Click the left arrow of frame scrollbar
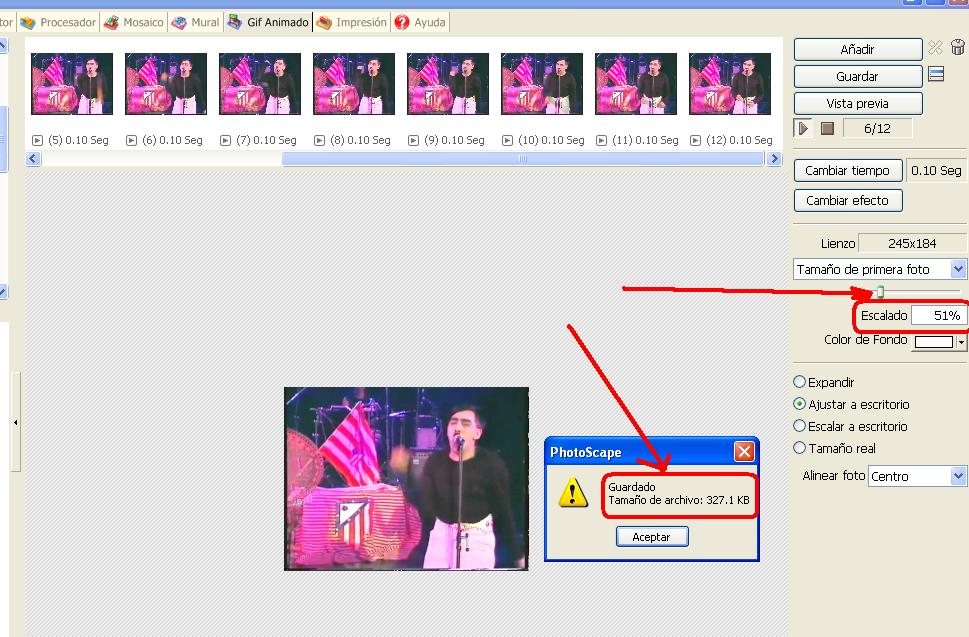969x637 pixels. [33, 159]
